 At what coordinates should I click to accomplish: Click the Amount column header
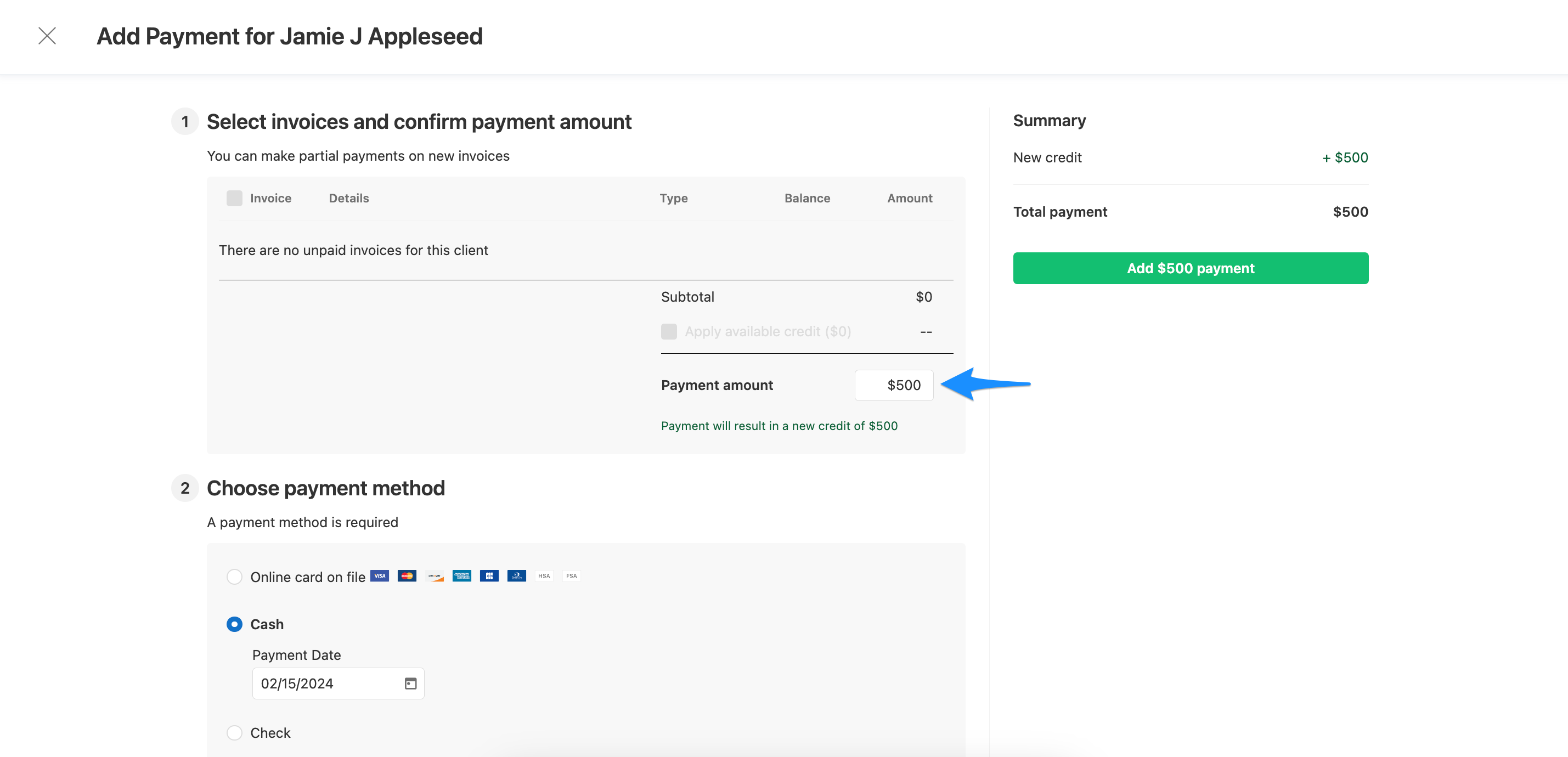pyautogui.click(x=910, y=199)
